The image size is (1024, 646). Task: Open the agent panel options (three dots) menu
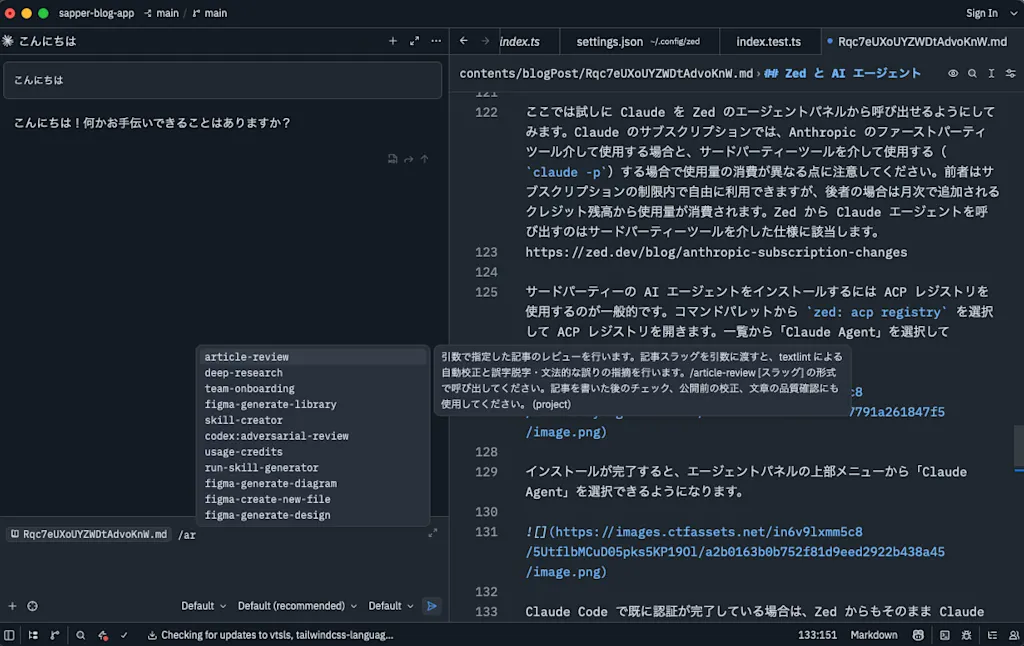pos(436,41)
